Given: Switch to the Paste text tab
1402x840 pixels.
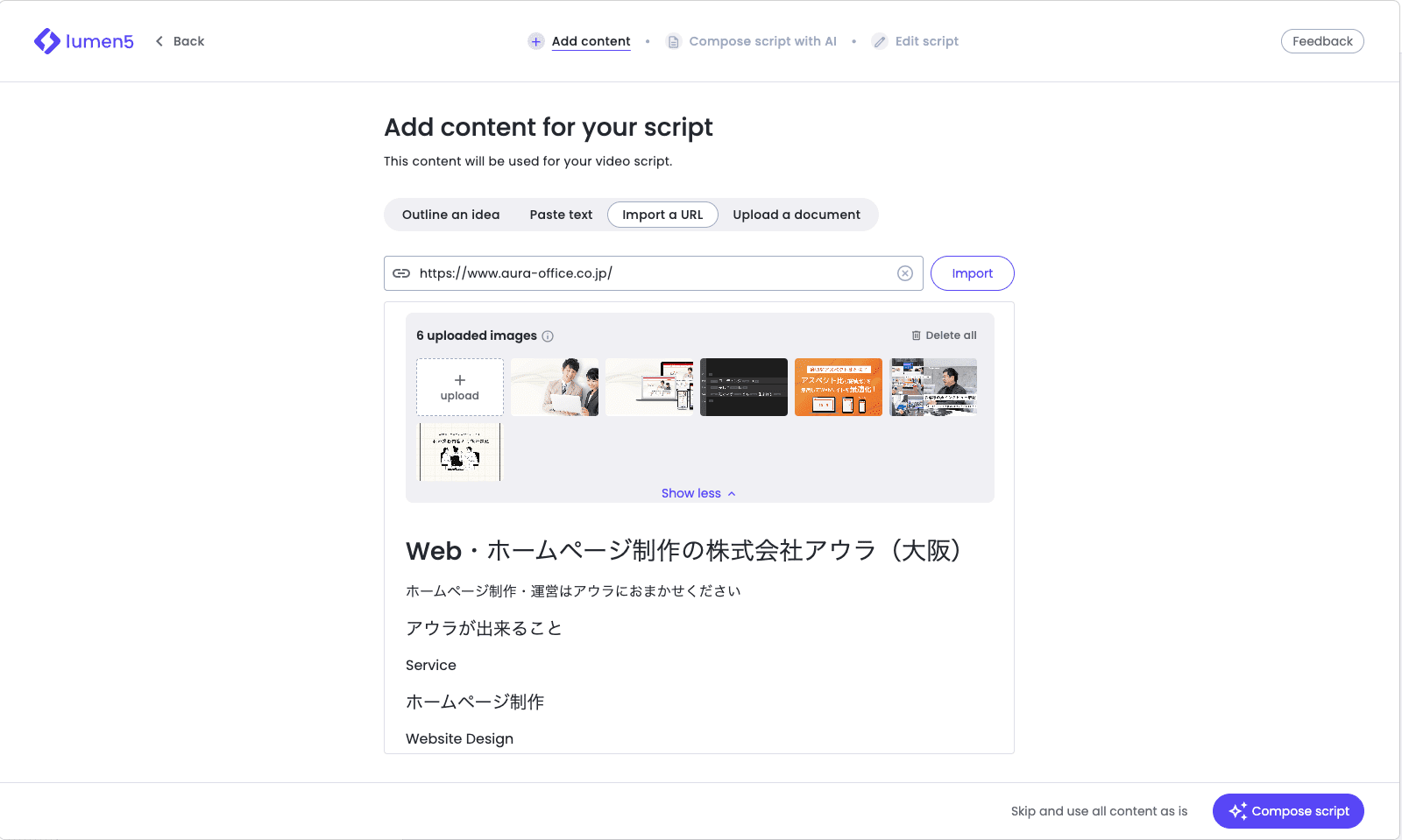Looking at the screenshot, I should pyautogui.click(x=561, y=215).
